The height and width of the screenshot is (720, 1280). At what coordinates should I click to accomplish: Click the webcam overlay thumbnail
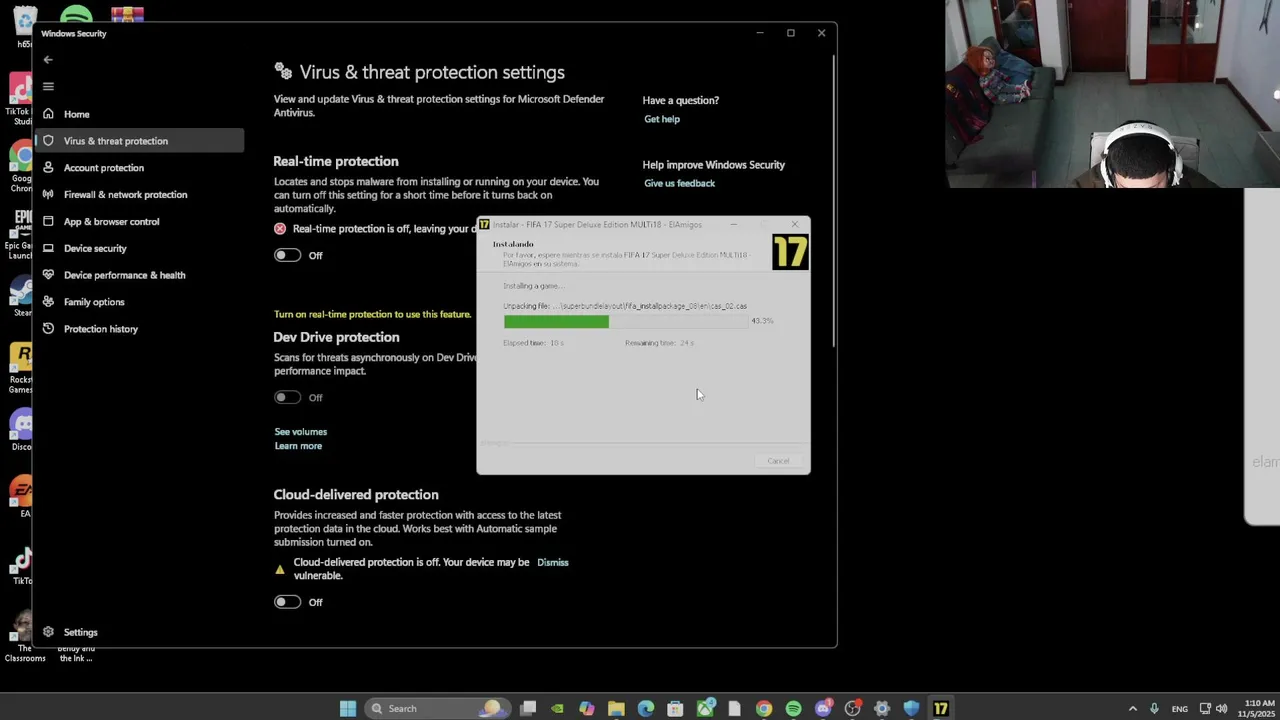coord(1112,94)
